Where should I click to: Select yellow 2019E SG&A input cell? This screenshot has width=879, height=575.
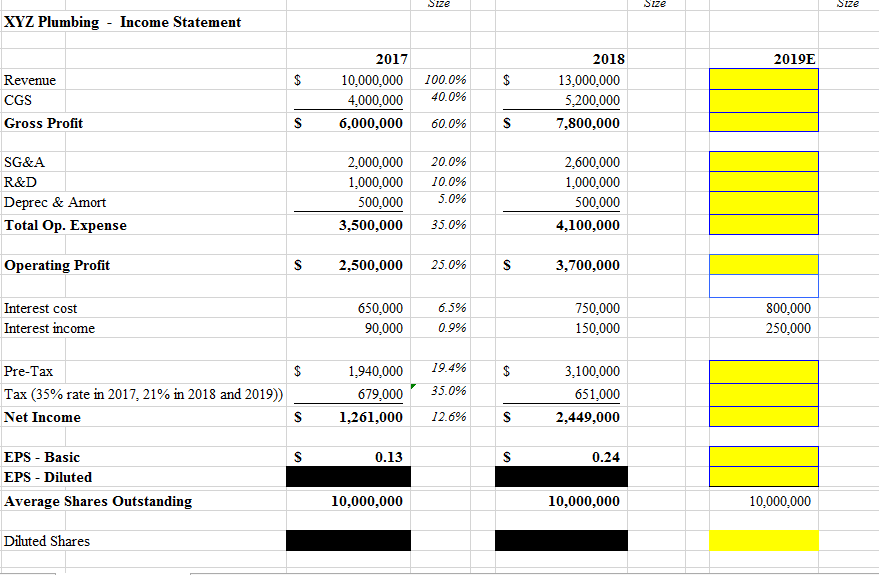pyautogui.click(x=764, y=161)
